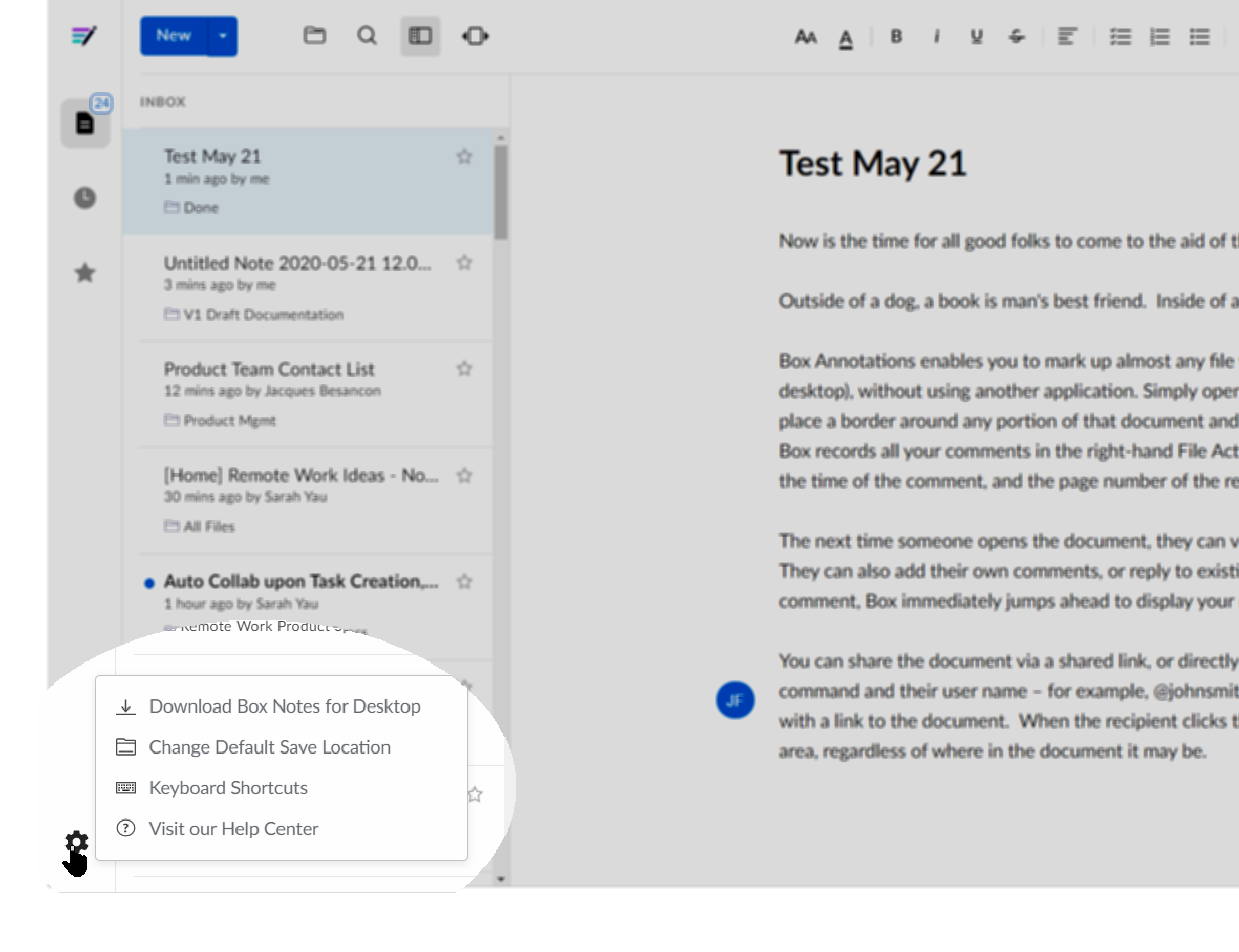Toggle bold formatting

click(x=896, y=37)
